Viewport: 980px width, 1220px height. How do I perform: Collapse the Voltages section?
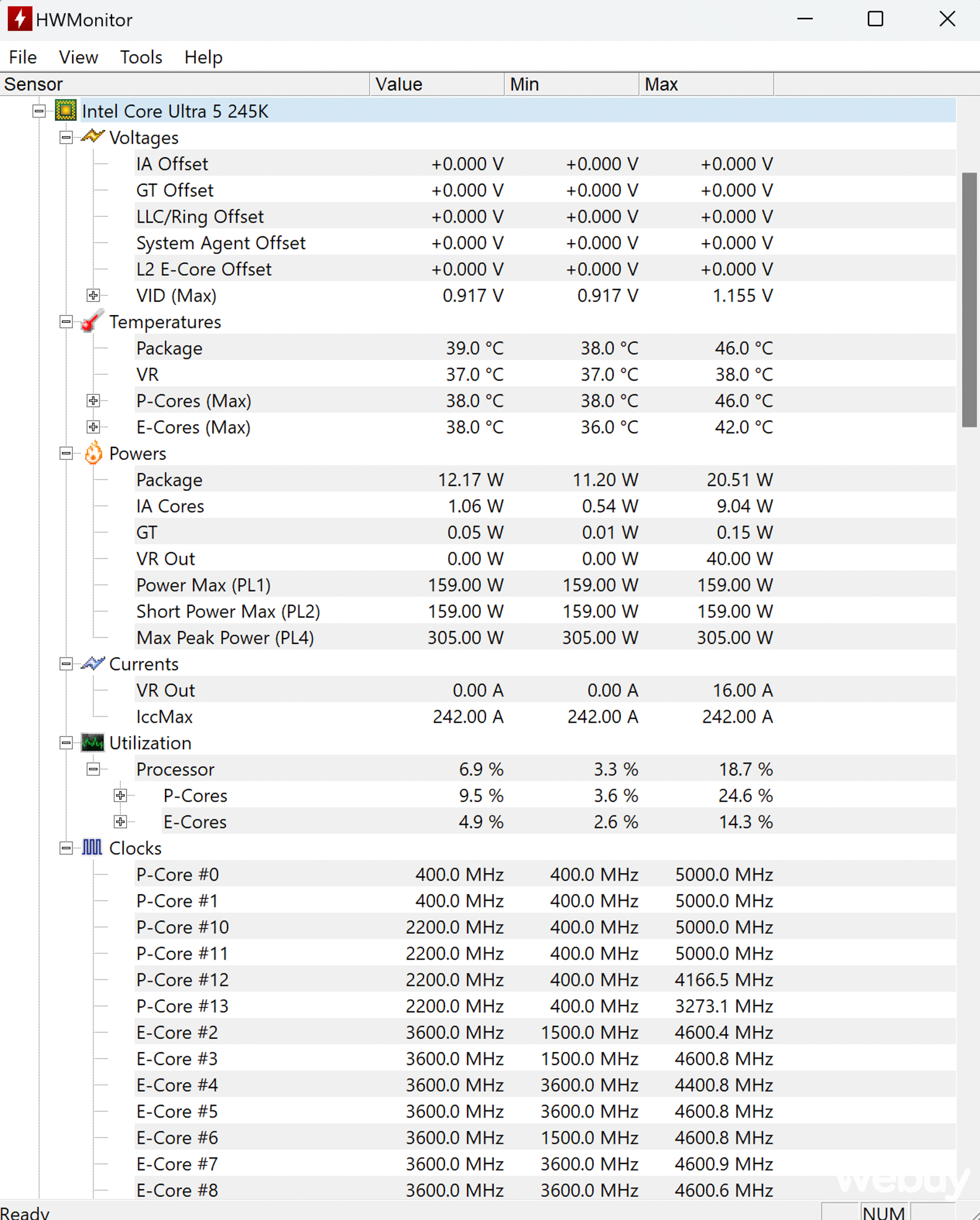point(66,138)
